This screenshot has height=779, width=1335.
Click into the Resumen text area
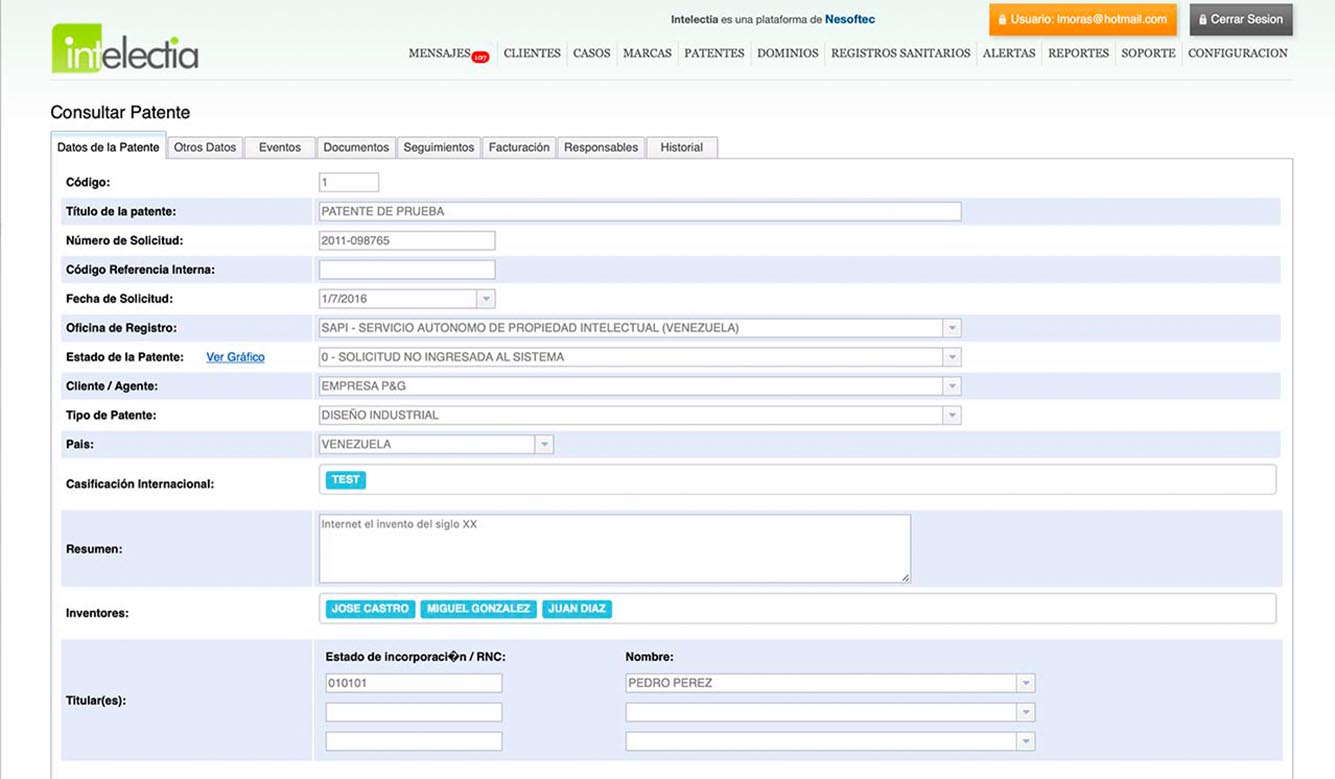[x=614, y=548]
